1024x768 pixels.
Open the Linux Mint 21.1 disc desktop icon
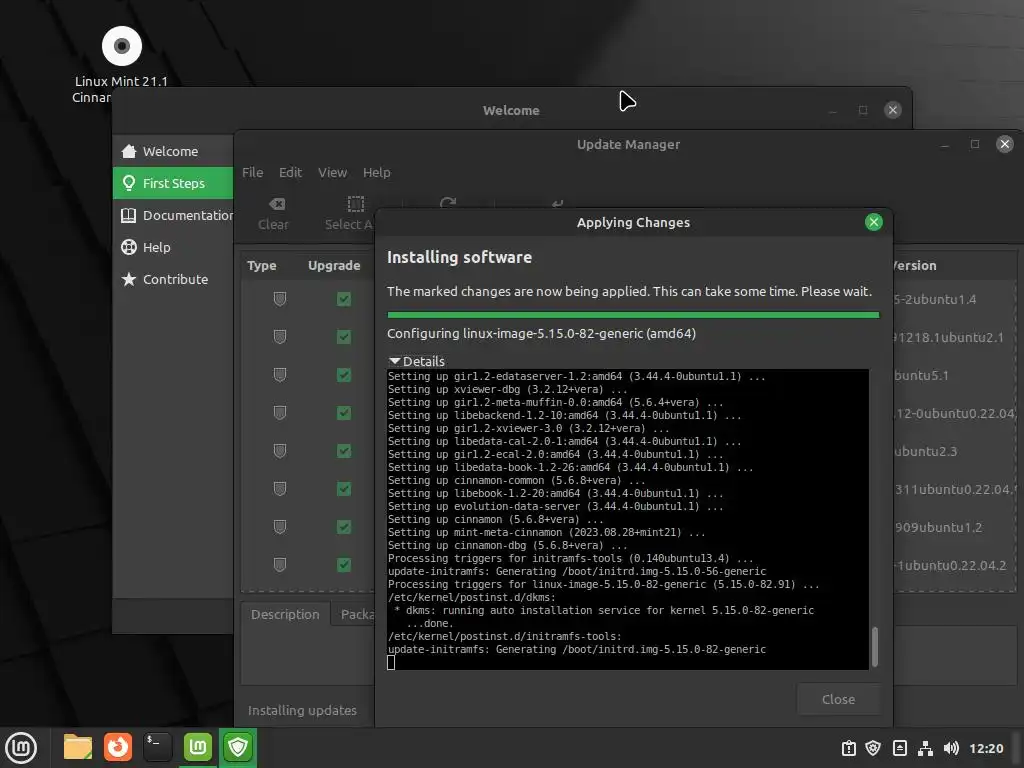[x=121, y=46]
